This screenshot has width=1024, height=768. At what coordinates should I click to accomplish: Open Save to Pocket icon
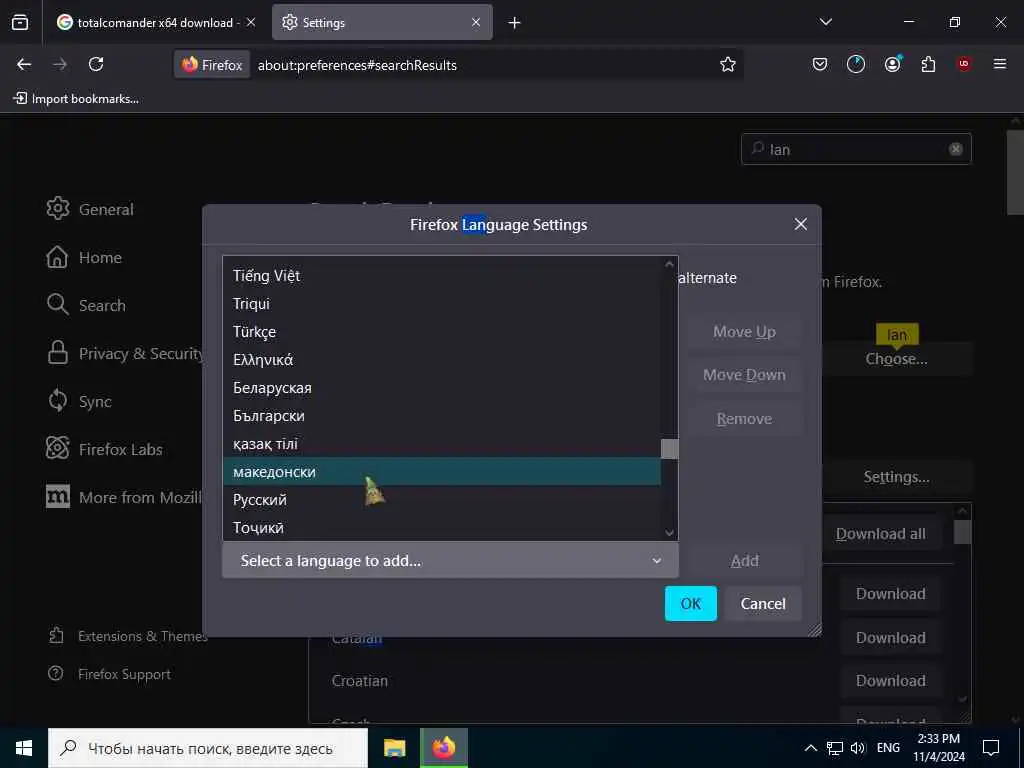coord(820,64)
